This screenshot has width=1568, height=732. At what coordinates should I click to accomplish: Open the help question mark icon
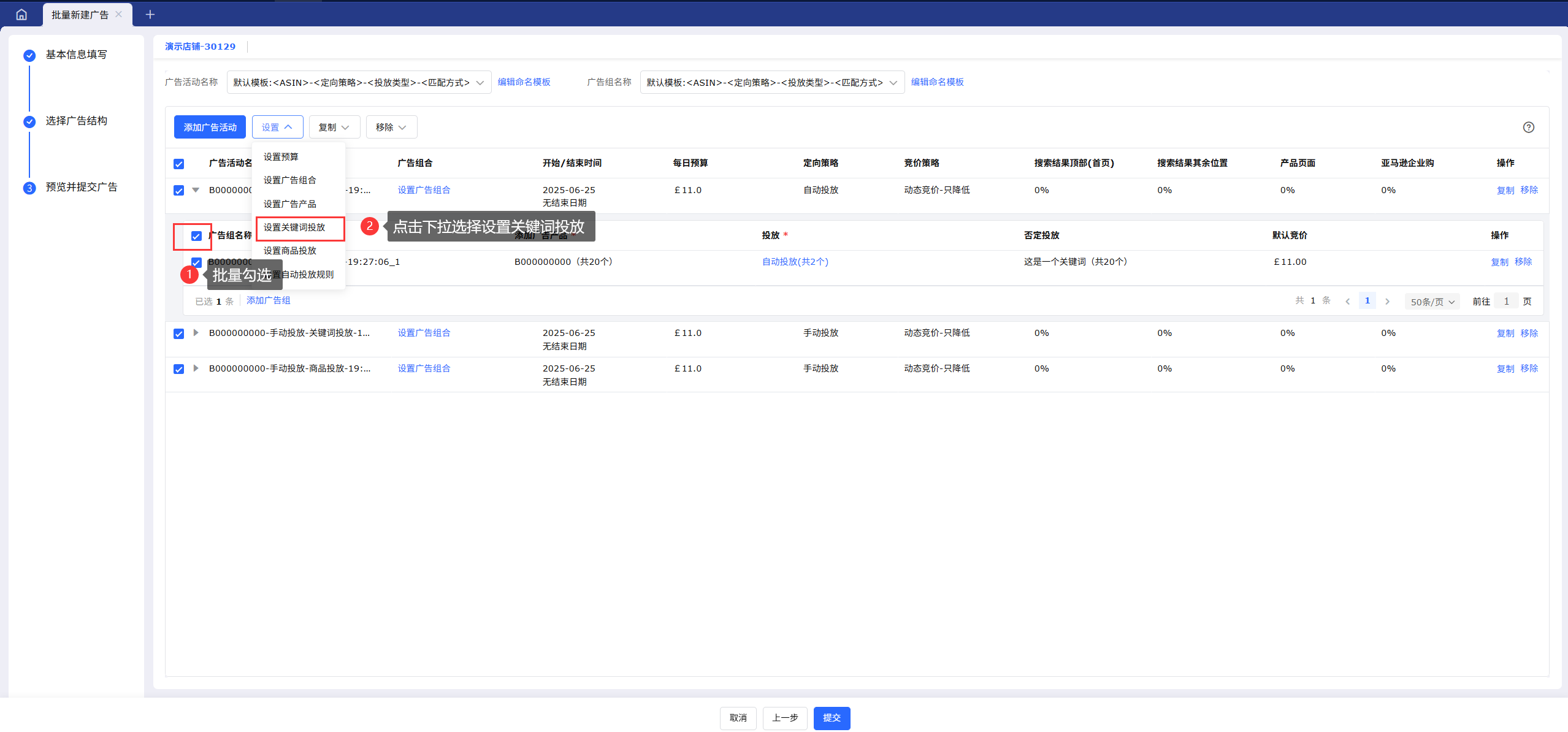click(1528, 127)
